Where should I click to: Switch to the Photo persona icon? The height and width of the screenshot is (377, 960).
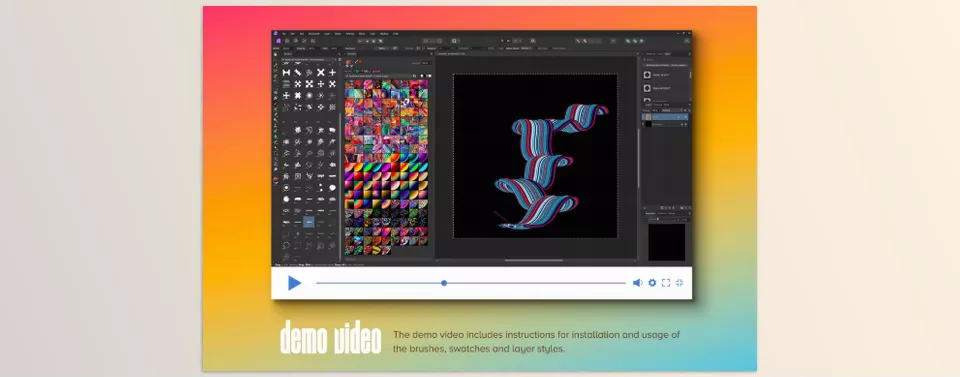tap(278, 41)
